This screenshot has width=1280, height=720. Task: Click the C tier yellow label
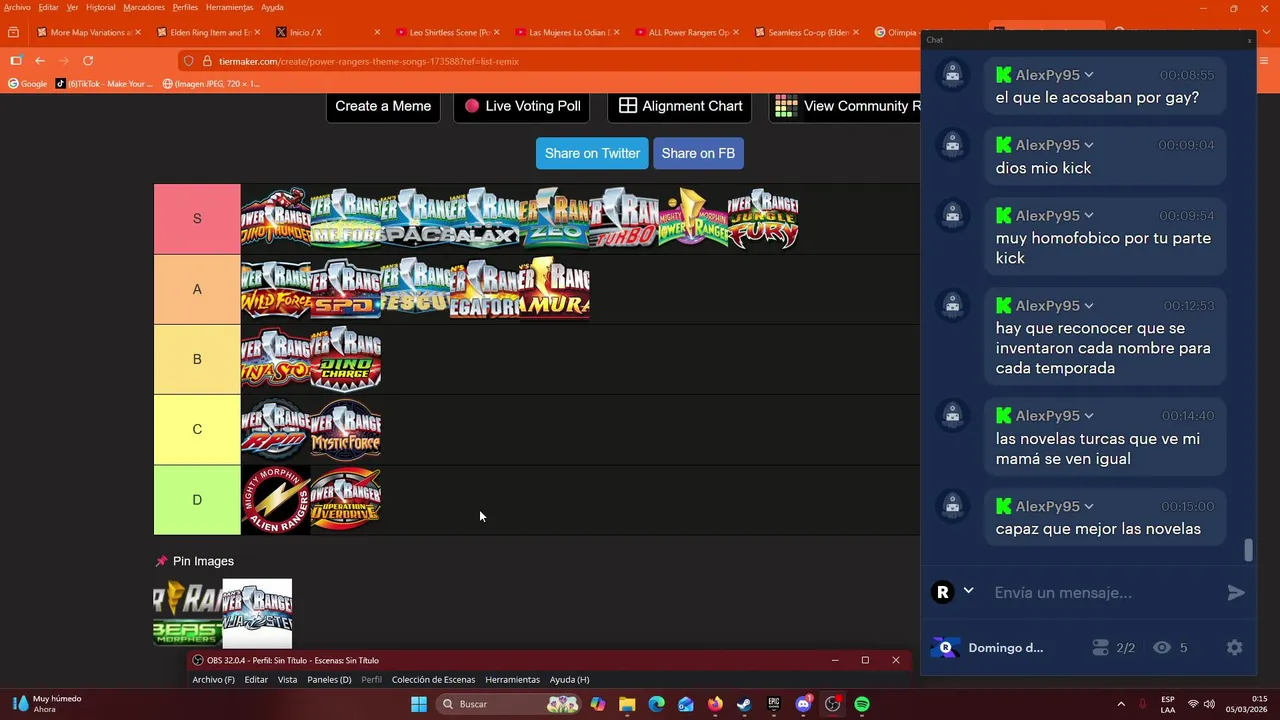pyautogui.click(x=197, y=429)
